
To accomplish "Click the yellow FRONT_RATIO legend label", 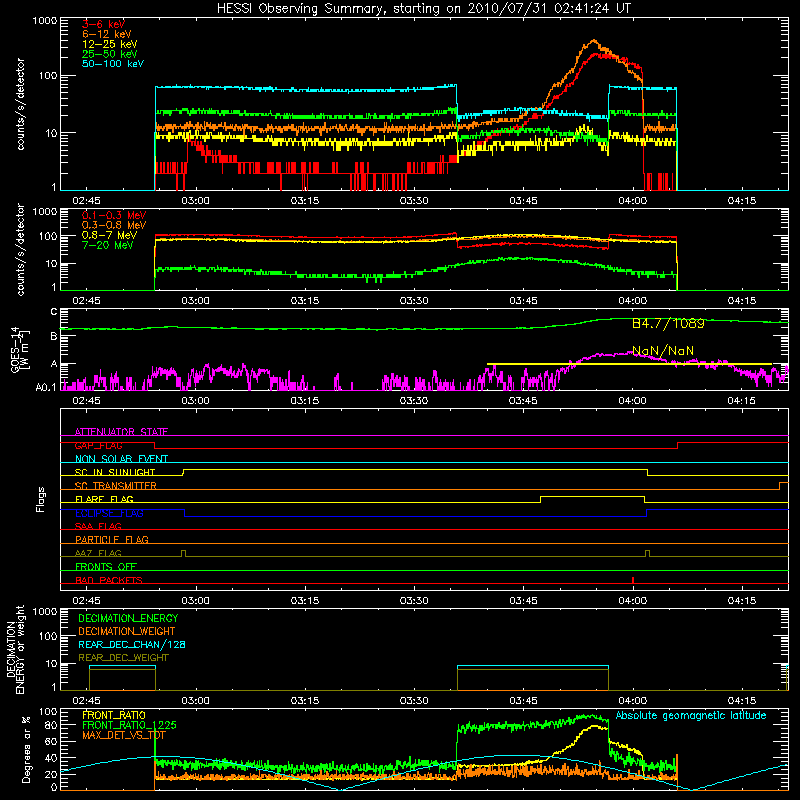I will coord(114,715).
